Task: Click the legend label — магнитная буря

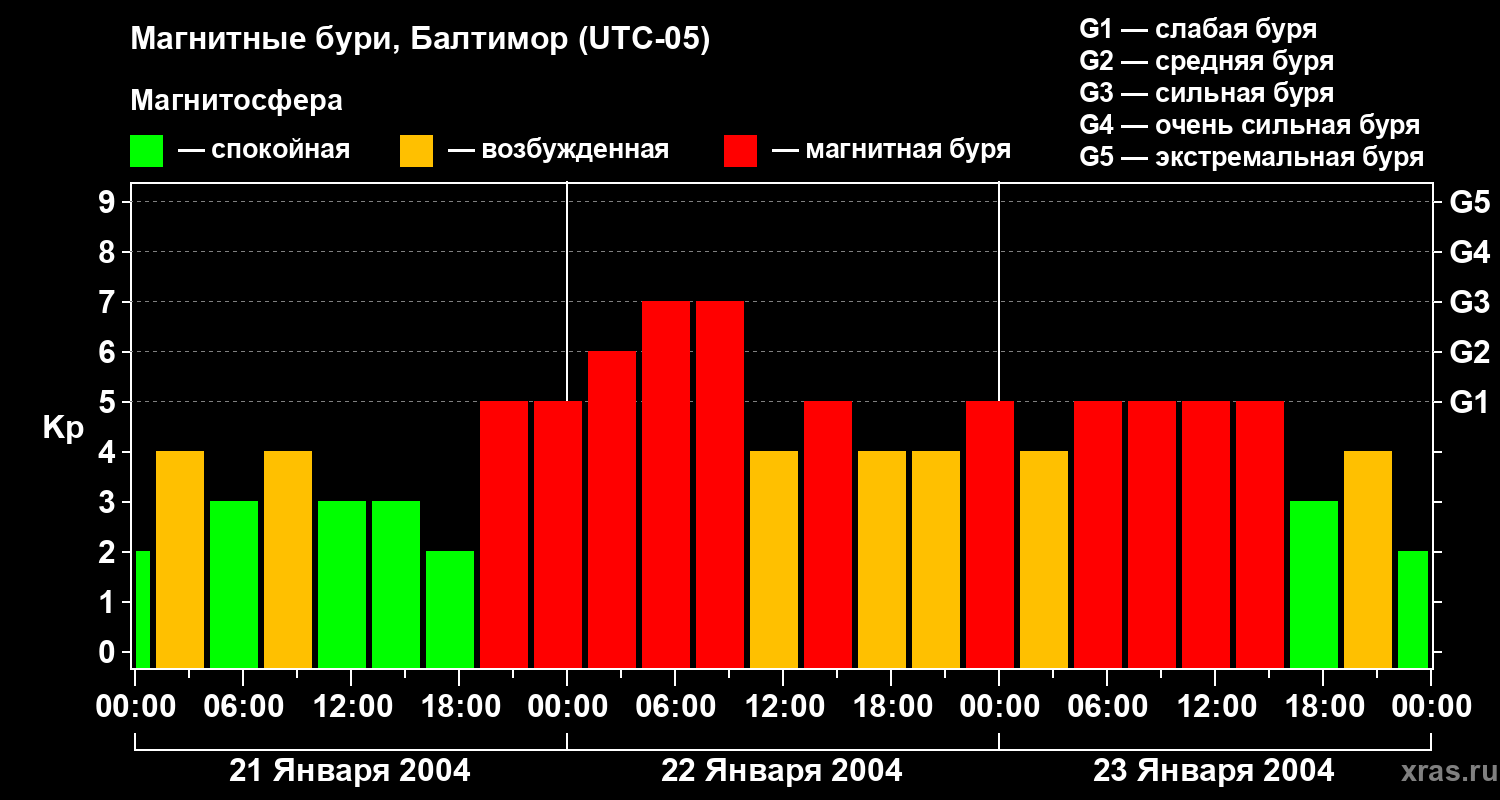Action: pos(891,150)
